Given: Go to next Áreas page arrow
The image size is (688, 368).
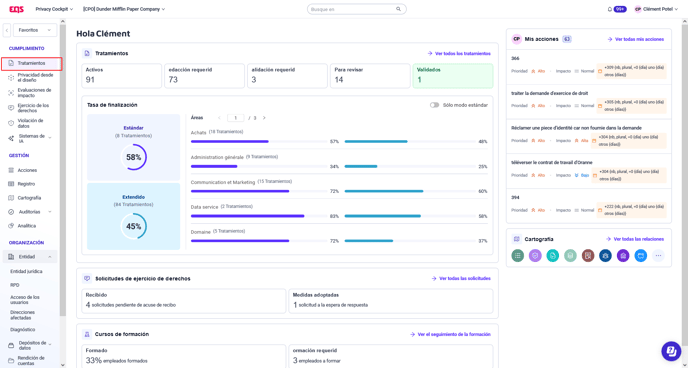Looking at the screenshot, I should (x=264, y=118).
